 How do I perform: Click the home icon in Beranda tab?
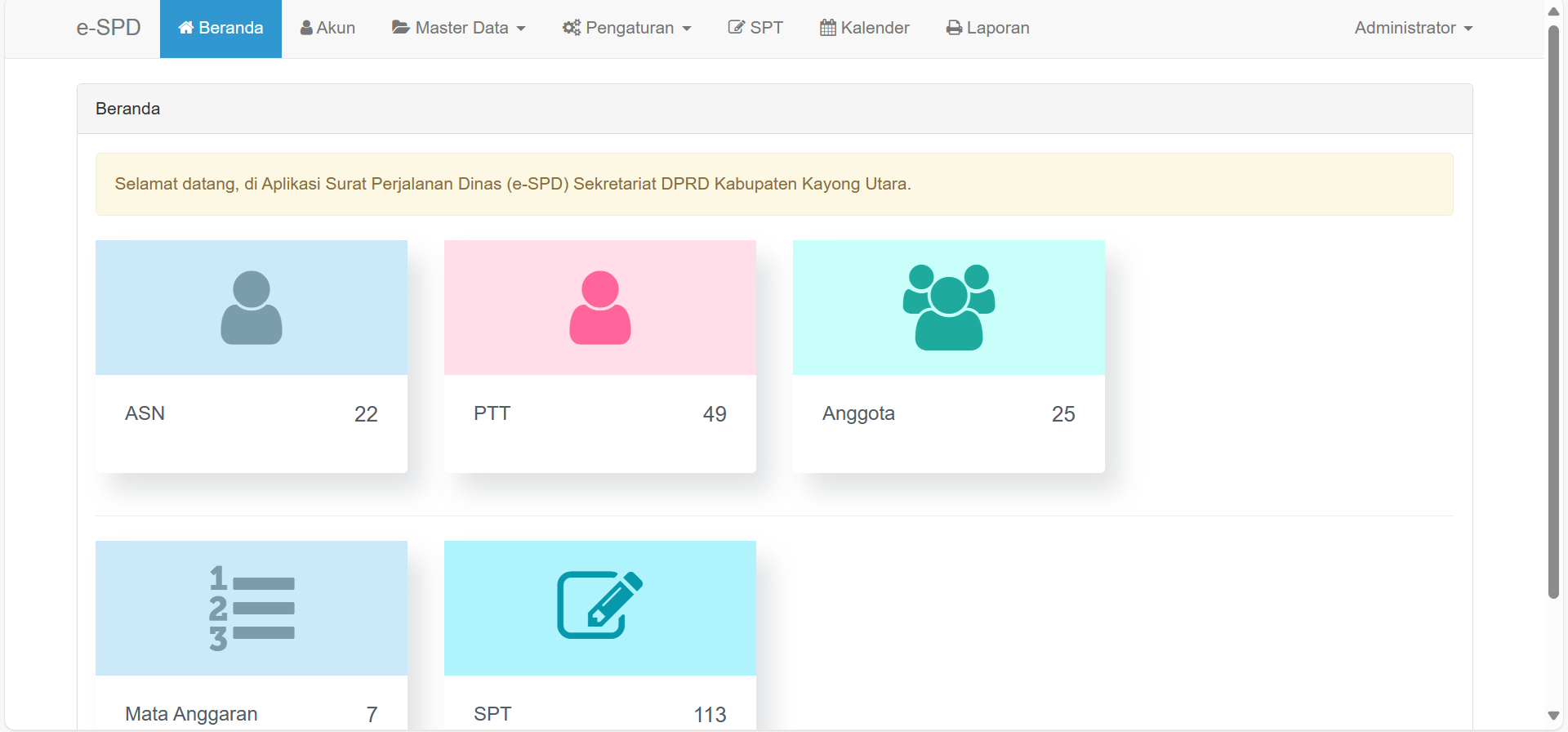pos(186,28)
